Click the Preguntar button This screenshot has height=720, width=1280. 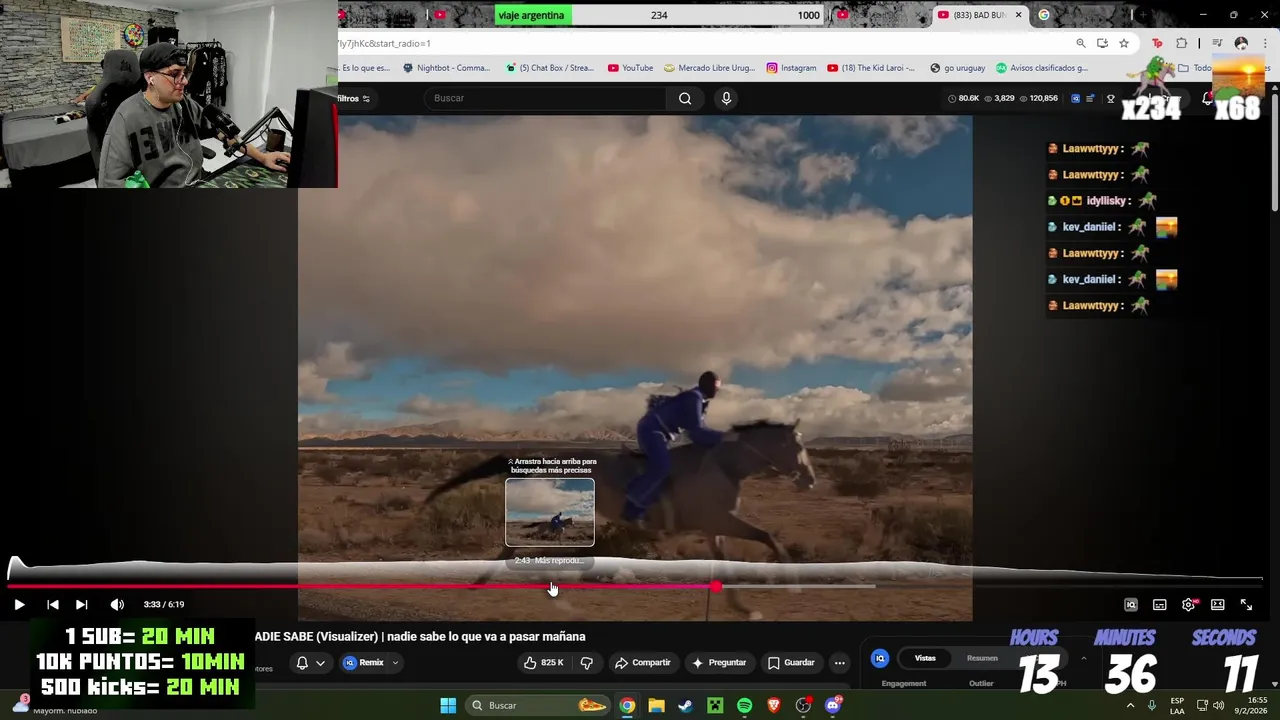coord(719,662)
